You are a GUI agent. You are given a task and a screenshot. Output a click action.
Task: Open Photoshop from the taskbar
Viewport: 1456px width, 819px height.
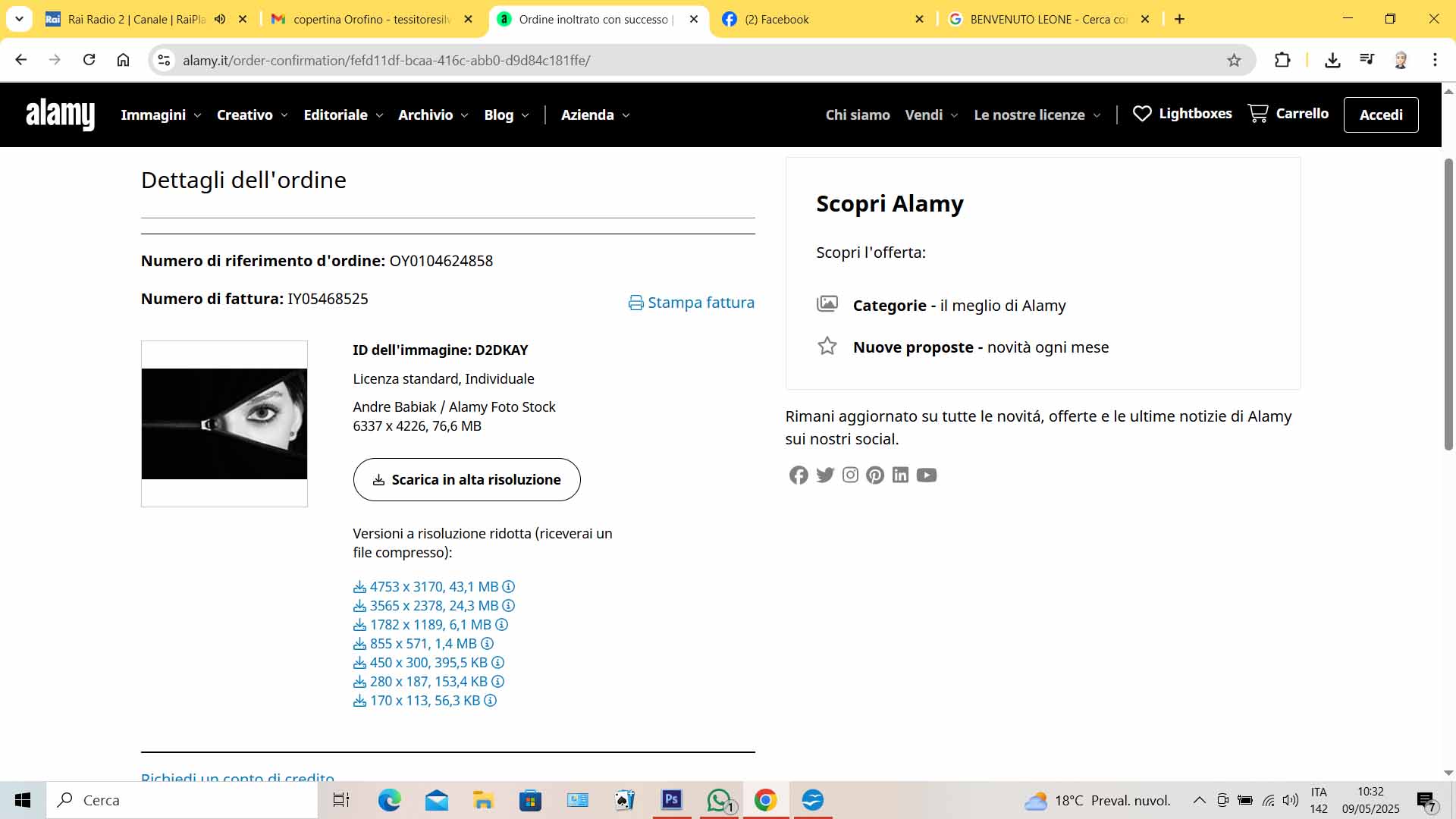click(672, 800)
